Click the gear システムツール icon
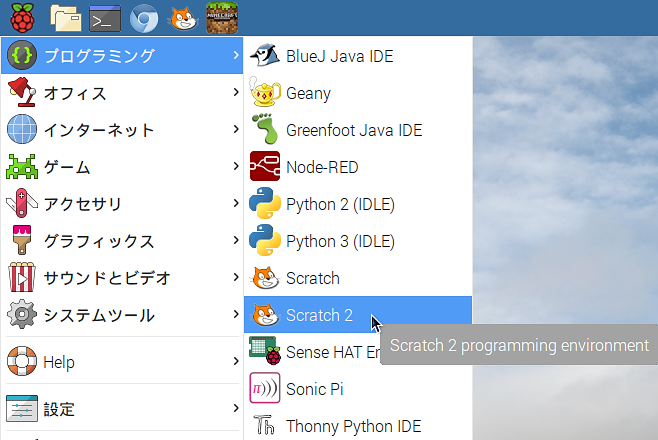The width and height of the screenshot is (658, 440). point(22,314)
